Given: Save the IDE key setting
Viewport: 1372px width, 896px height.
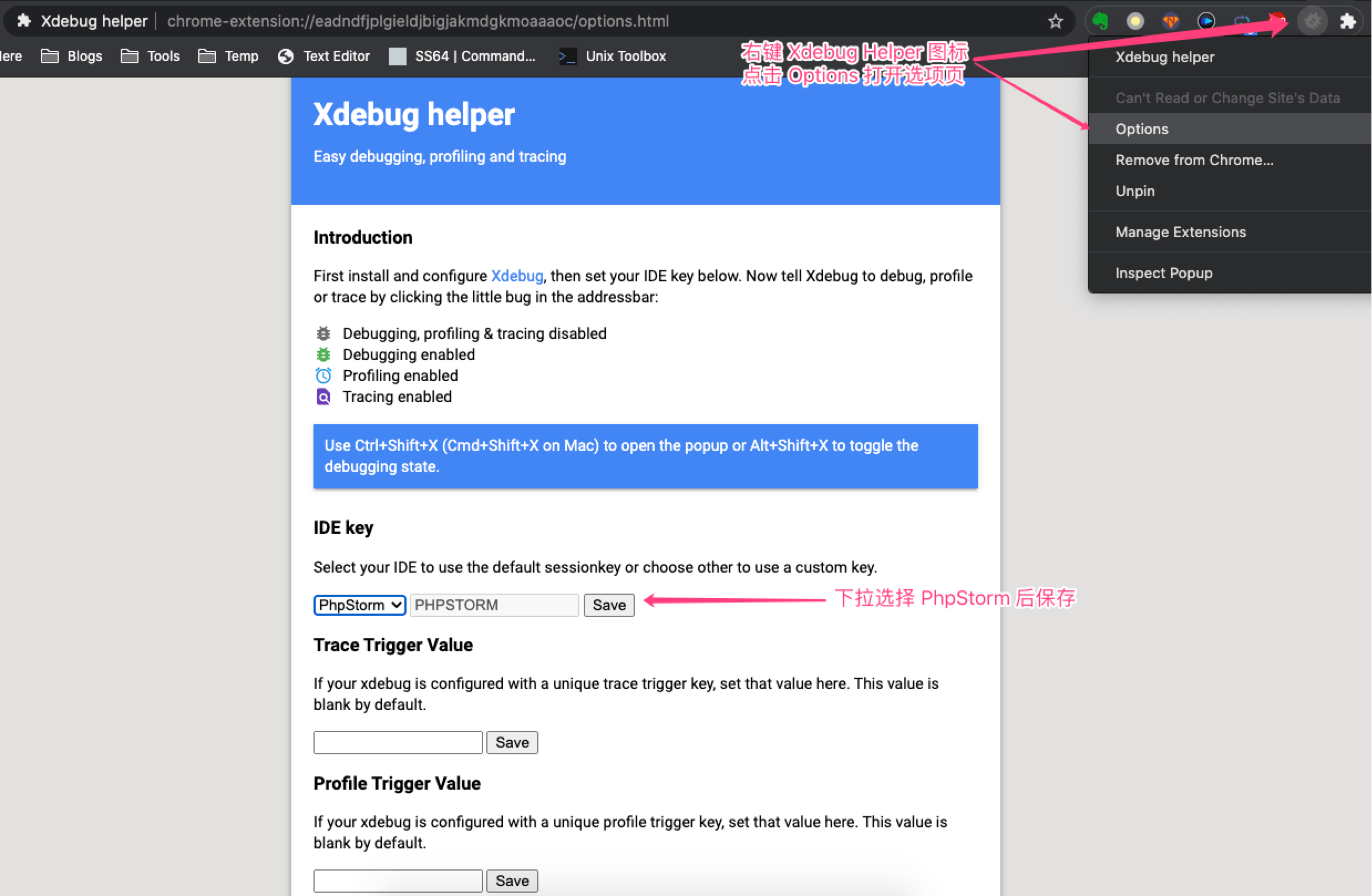Looking at the screenshot, I should click(609, 605).
